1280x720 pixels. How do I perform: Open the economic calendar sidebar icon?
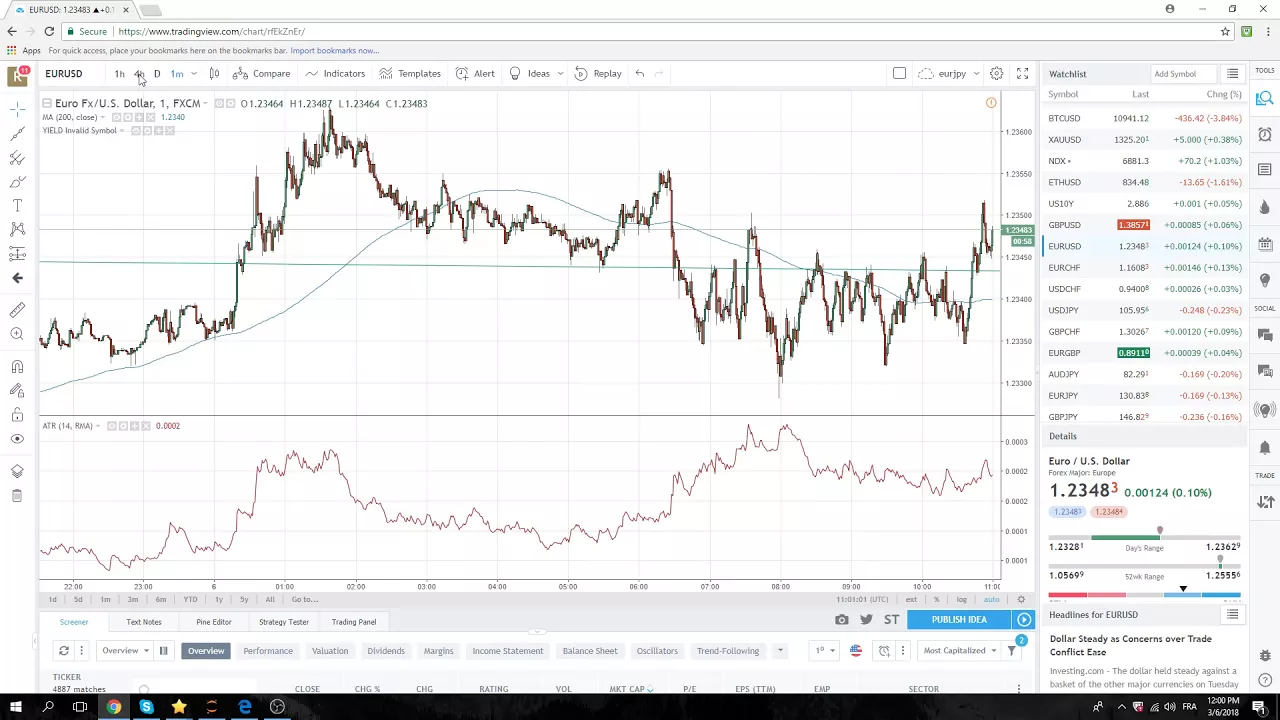tap(1265, 244)
